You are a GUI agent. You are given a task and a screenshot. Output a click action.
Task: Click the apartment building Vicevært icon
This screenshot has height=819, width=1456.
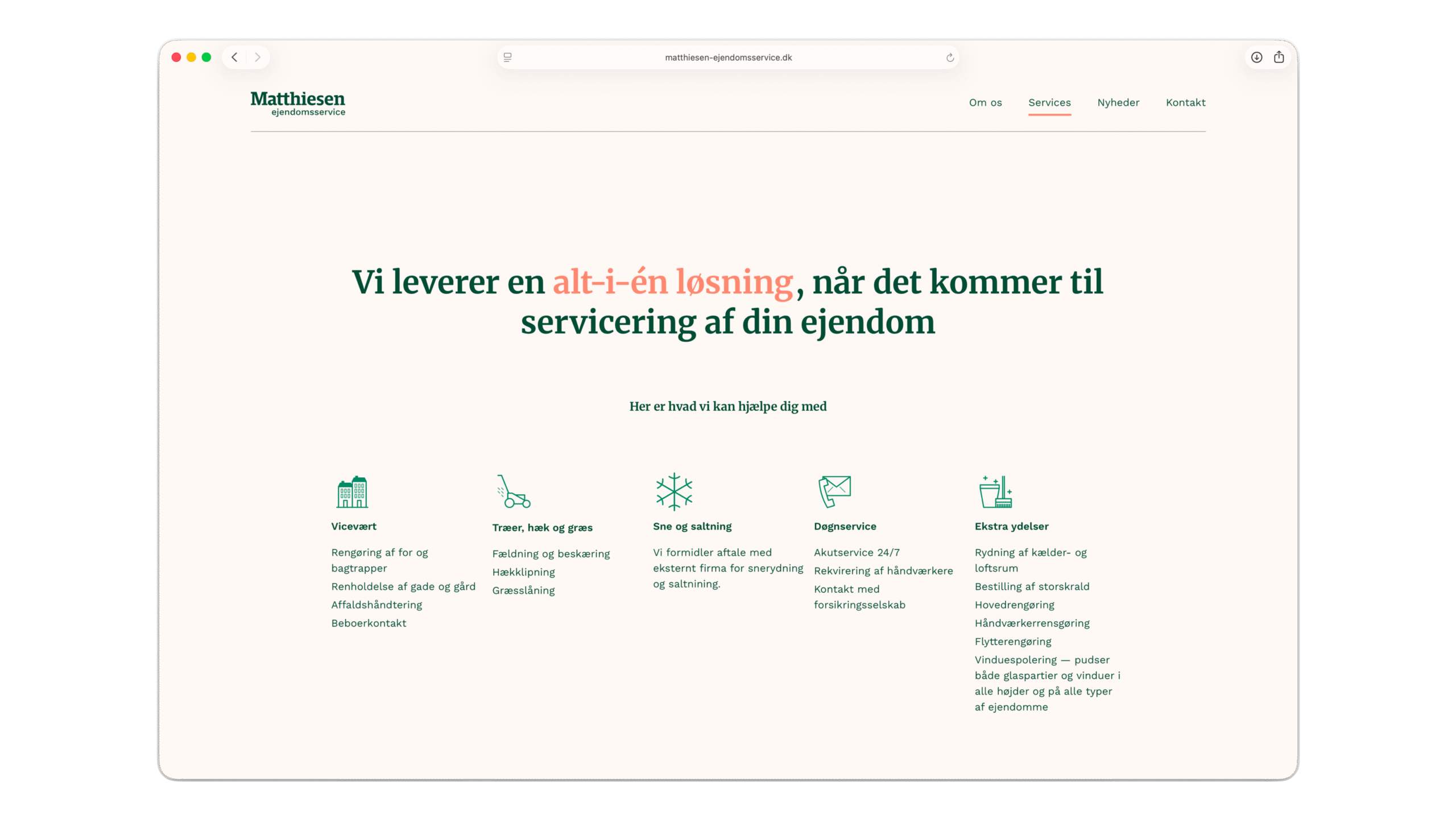pyautogui.click(x=352, y=492)
